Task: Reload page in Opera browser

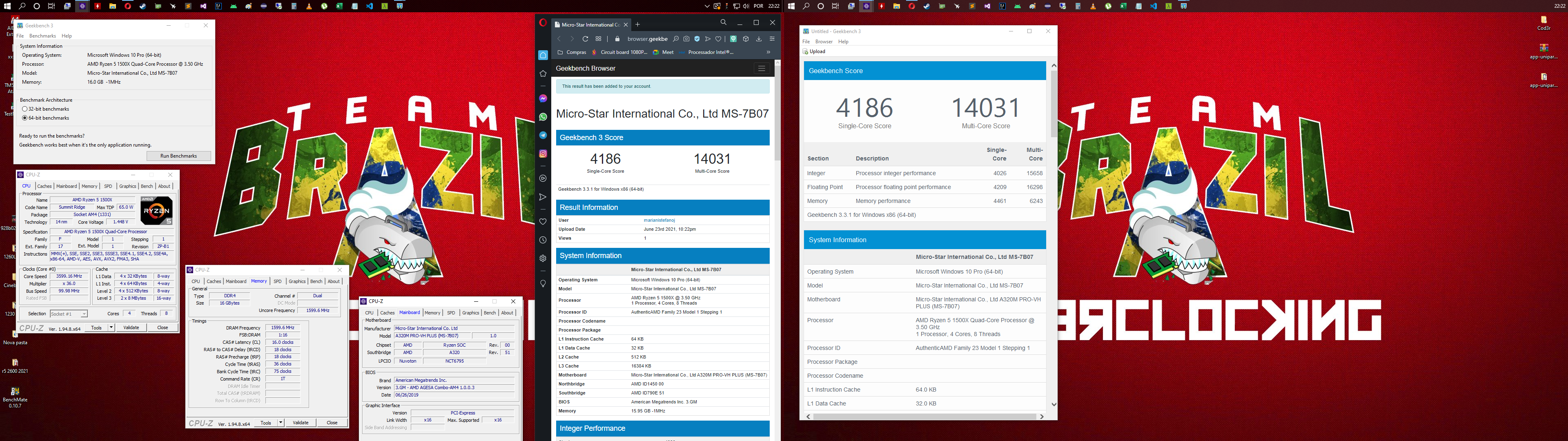Action: (585, 39)
